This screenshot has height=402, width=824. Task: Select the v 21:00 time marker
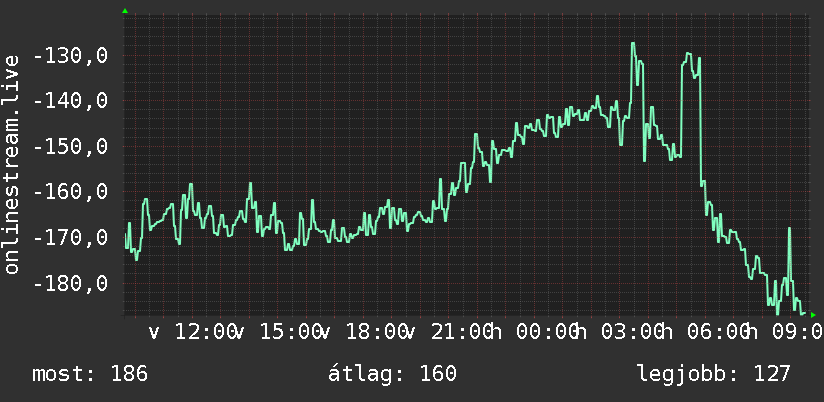pos(449,332)
